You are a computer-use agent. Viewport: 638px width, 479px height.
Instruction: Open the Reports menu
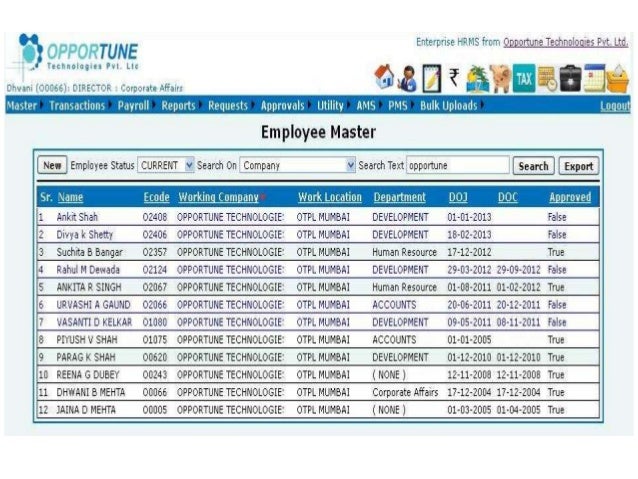click(x=179, y=106)
